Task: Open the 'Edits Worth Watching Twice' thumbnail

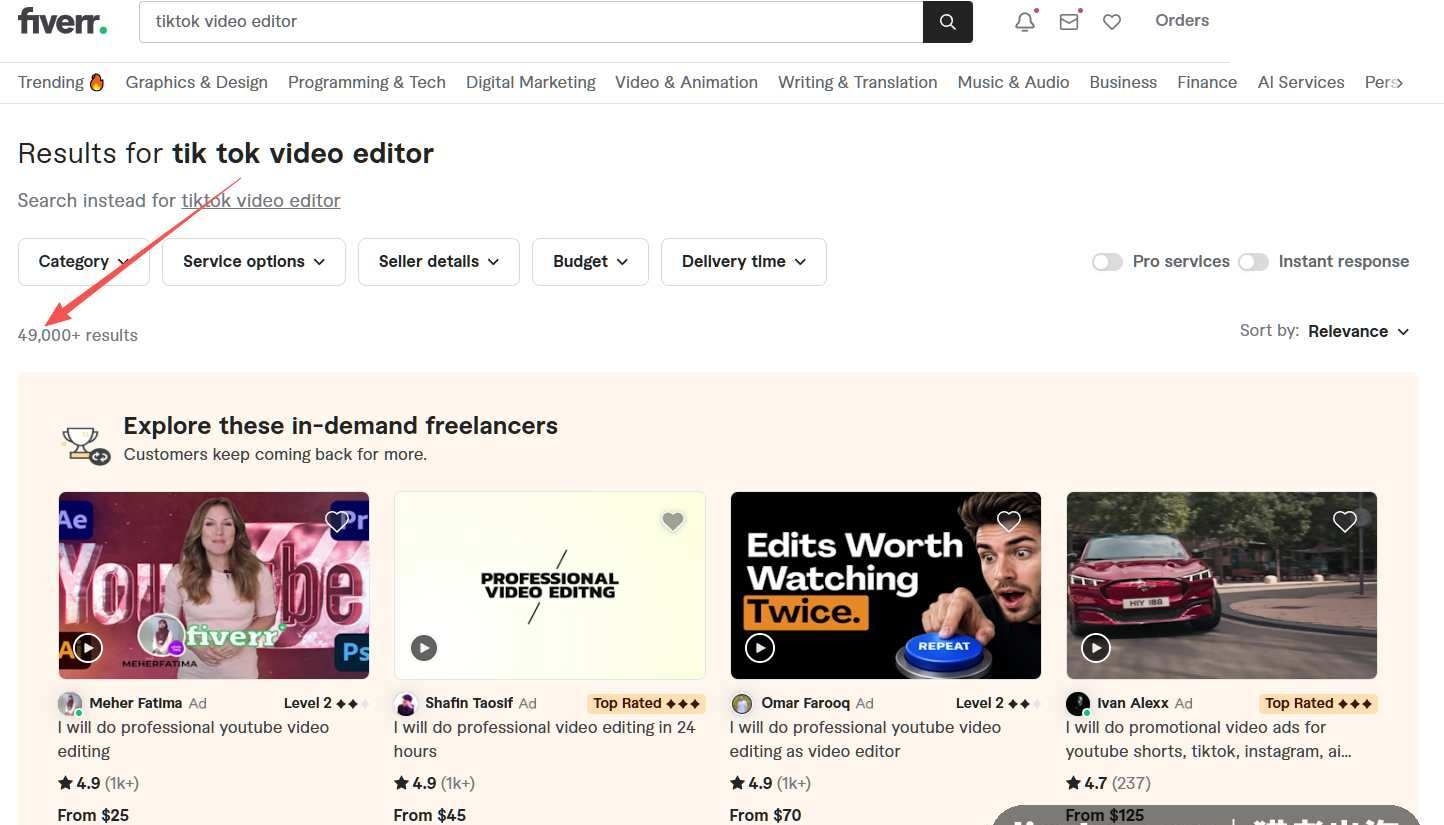Action: tap(886, 585)
